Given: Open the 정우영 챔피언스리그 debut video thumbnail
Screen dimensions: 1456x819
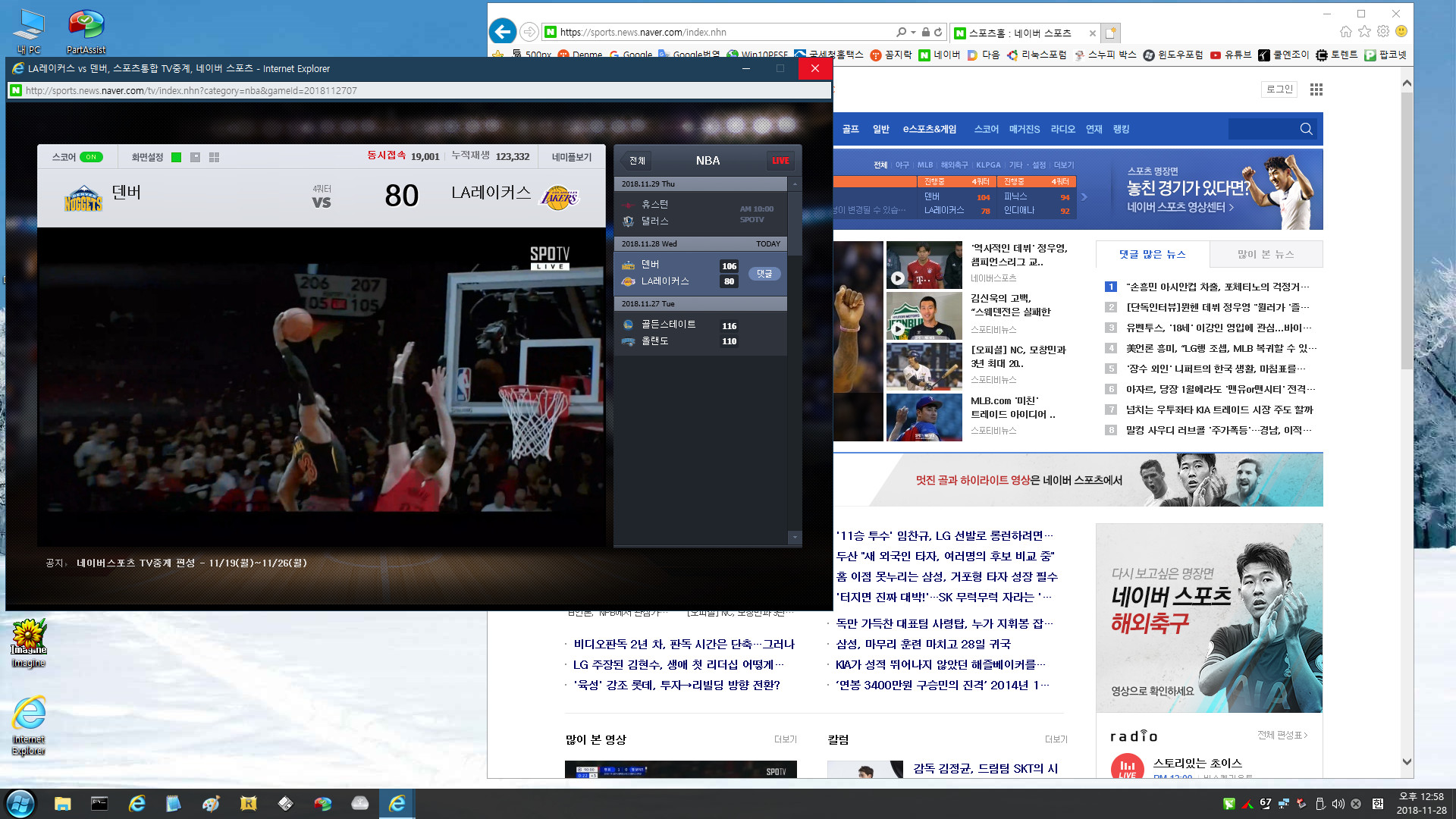Looking at the screenshot, I should [x=924, y=265].
